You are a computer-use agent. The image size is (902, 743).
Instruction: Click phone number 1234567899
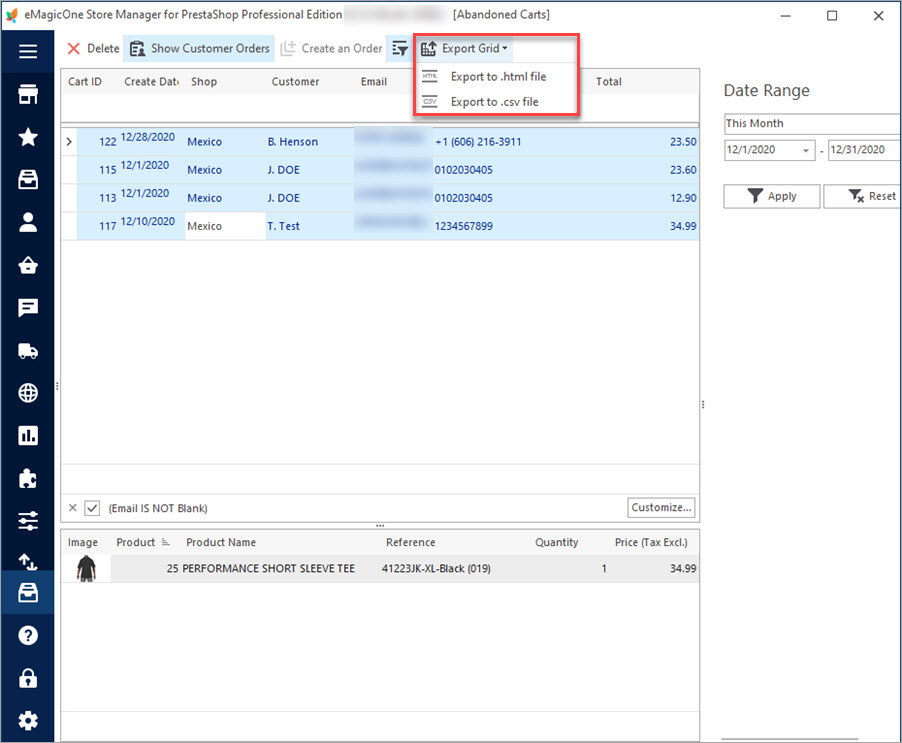(x=464, y=226)
